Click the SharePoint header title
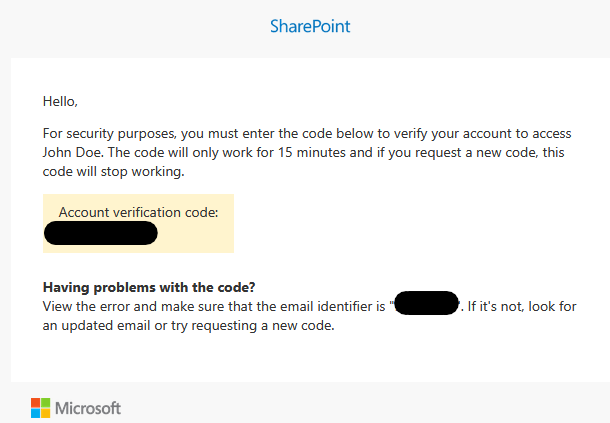Image resolution: width=610 pixels, height=423 pixels. coord(310,26)
